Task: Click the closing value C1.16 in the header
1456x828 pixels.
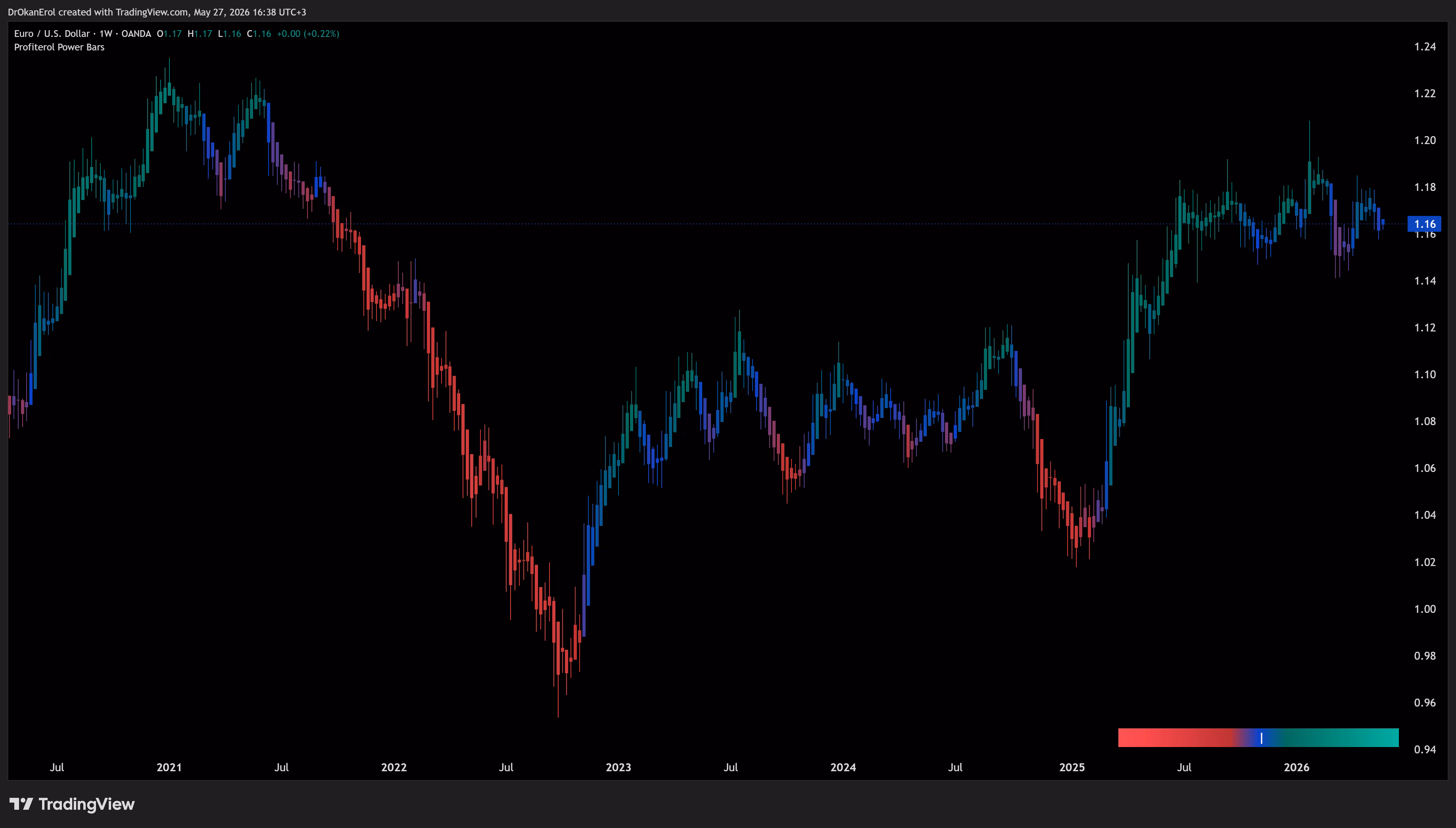Action: (259, 34)
